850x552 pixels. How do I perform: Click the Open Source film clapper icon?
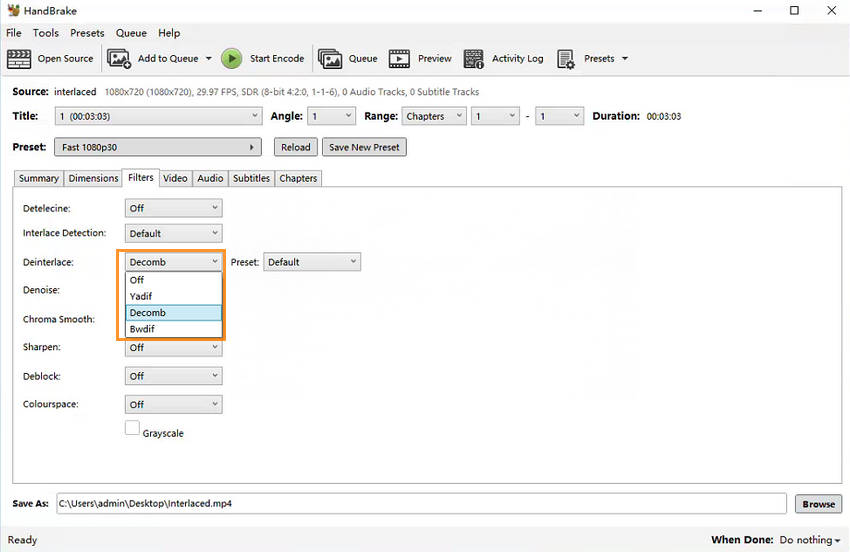tap(19, 59)
